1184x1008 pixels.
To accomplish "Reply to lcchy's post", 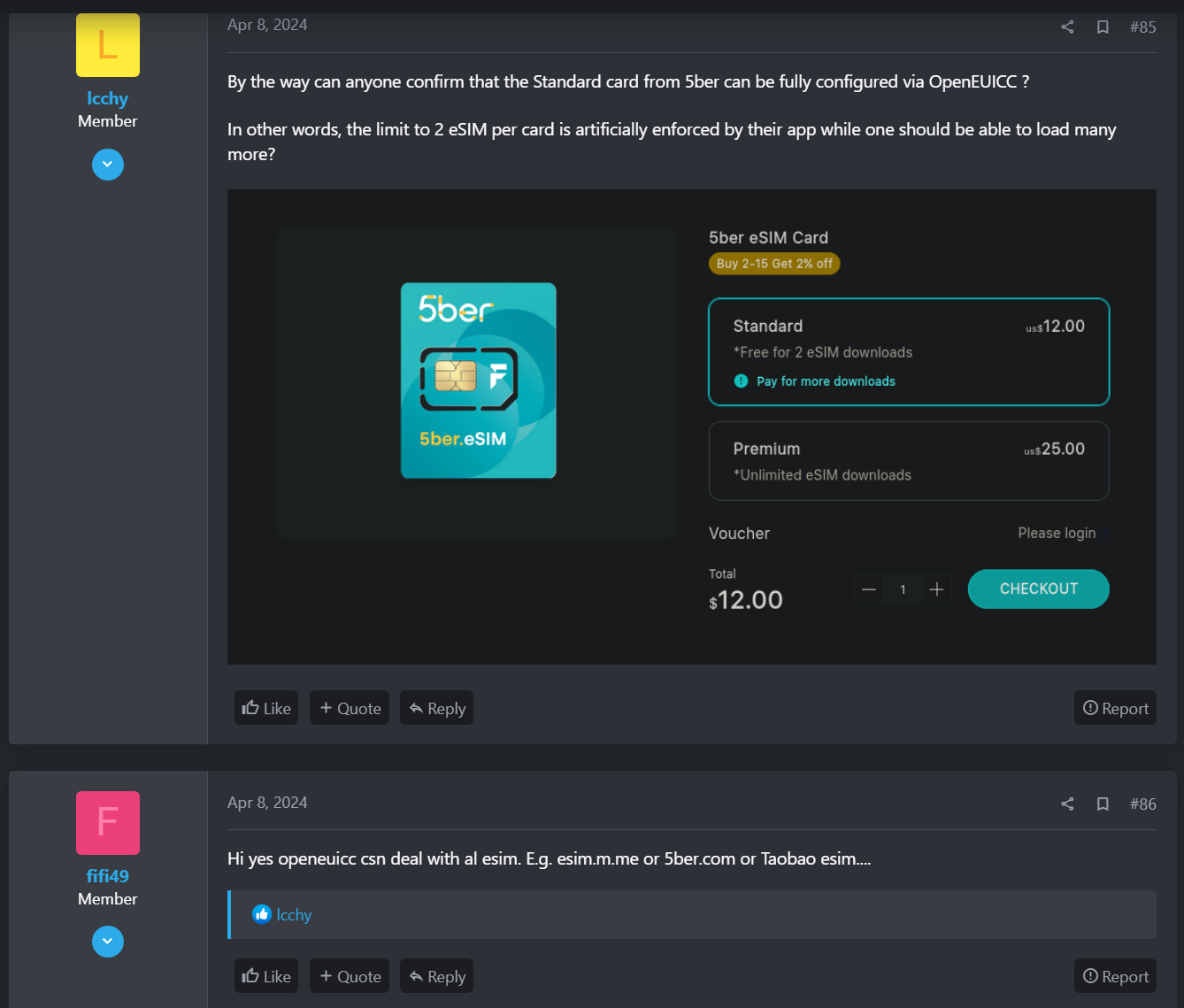I will click(436, 708).
